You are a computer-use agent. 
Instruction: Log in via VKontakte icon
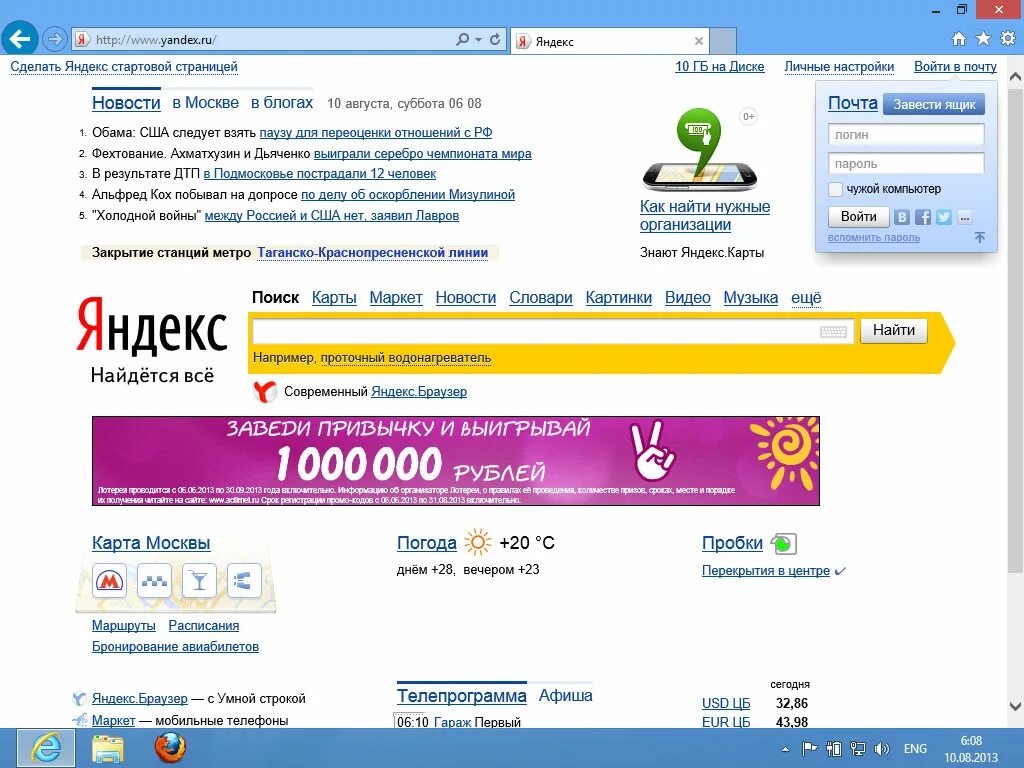902,217
